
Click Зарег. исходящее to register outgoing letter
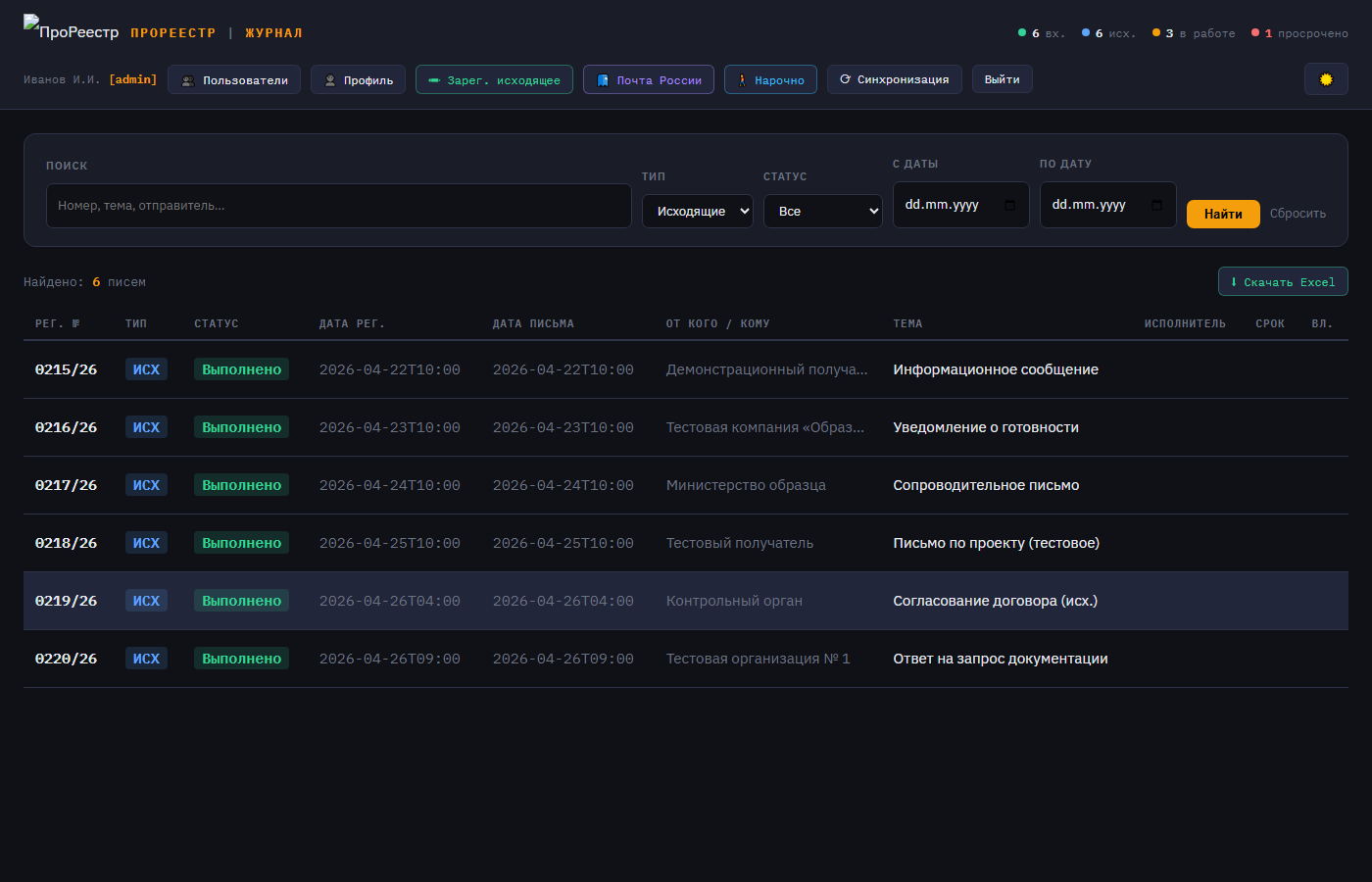(x=494, y=80)
